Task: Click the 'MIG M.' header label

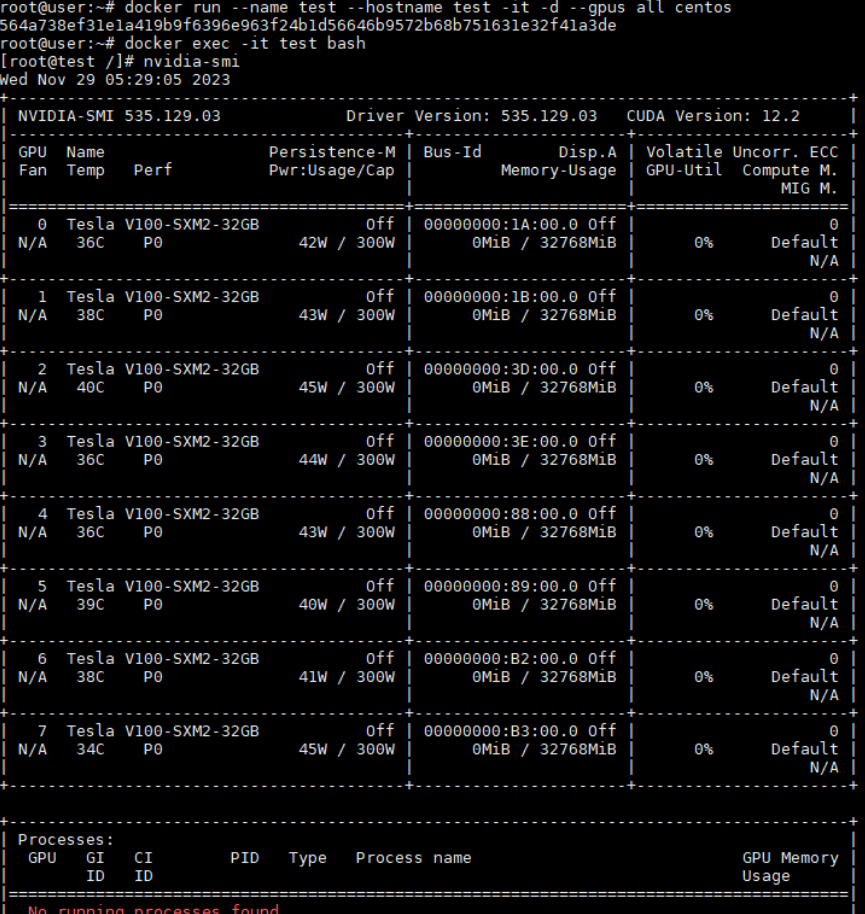Action: 809,188
